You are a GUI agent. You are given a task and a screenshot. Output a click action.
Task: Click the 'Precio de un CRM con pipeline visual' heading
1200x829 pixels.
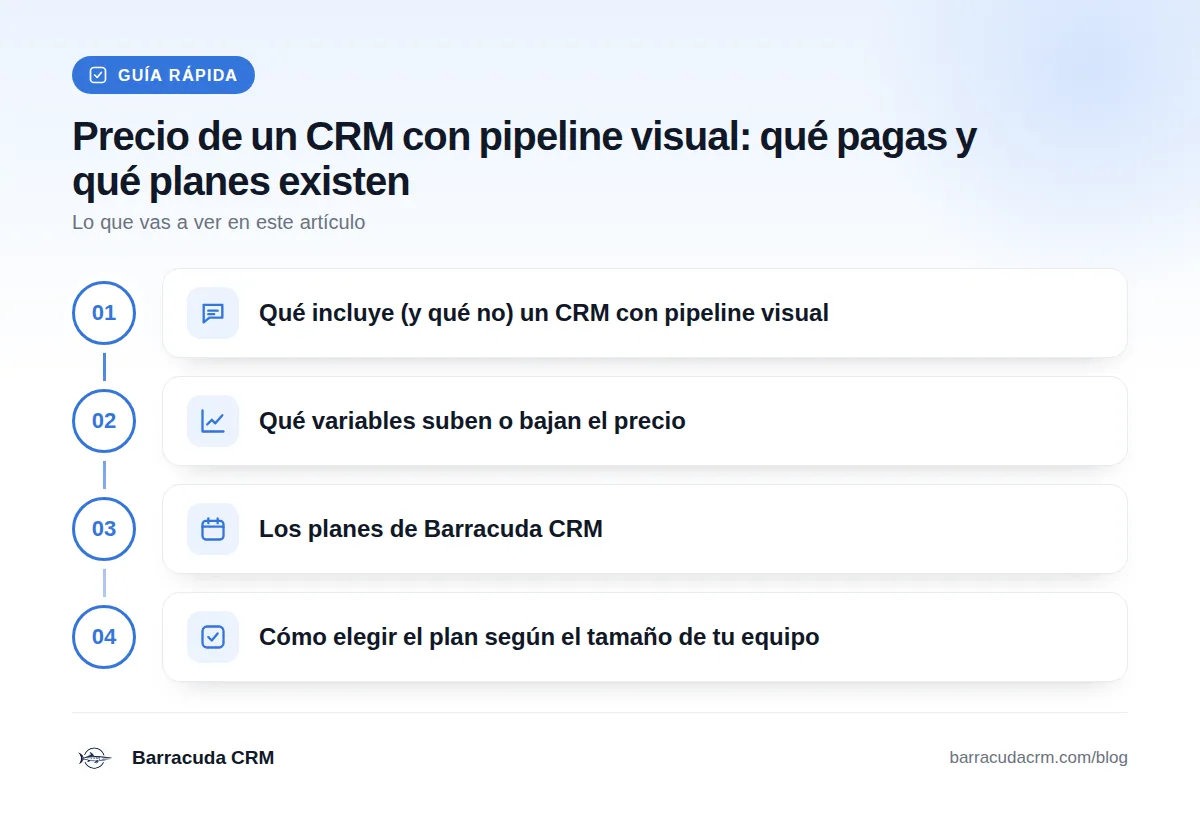[x=524, y=159]
